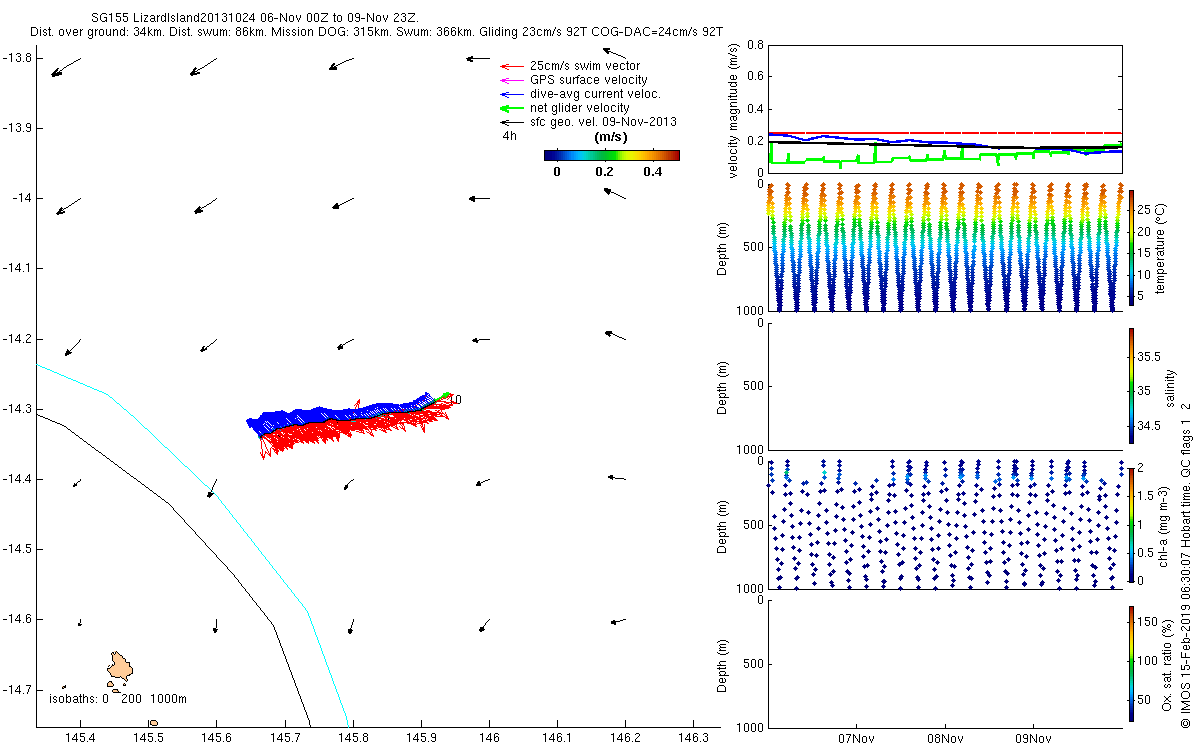
Task: Click the '-13.9' latitude tick
Action: coord(18,128)
